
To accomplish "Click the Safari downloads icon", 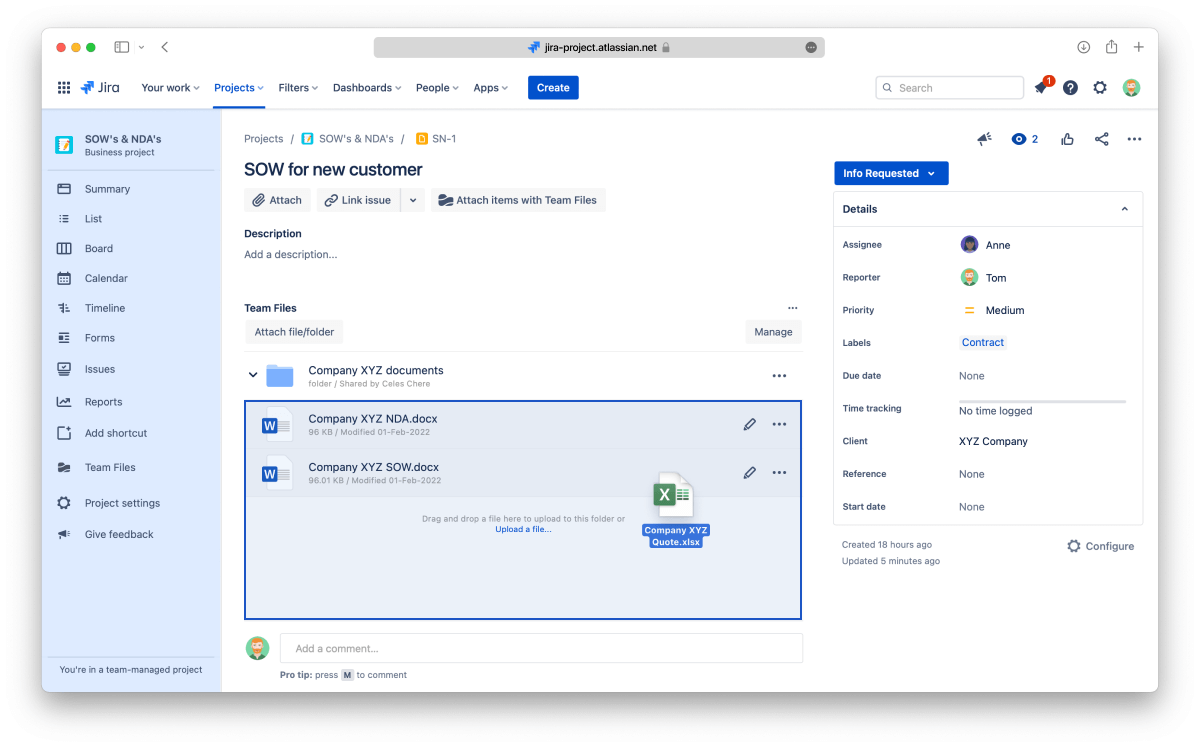I will pos(1083,47).
